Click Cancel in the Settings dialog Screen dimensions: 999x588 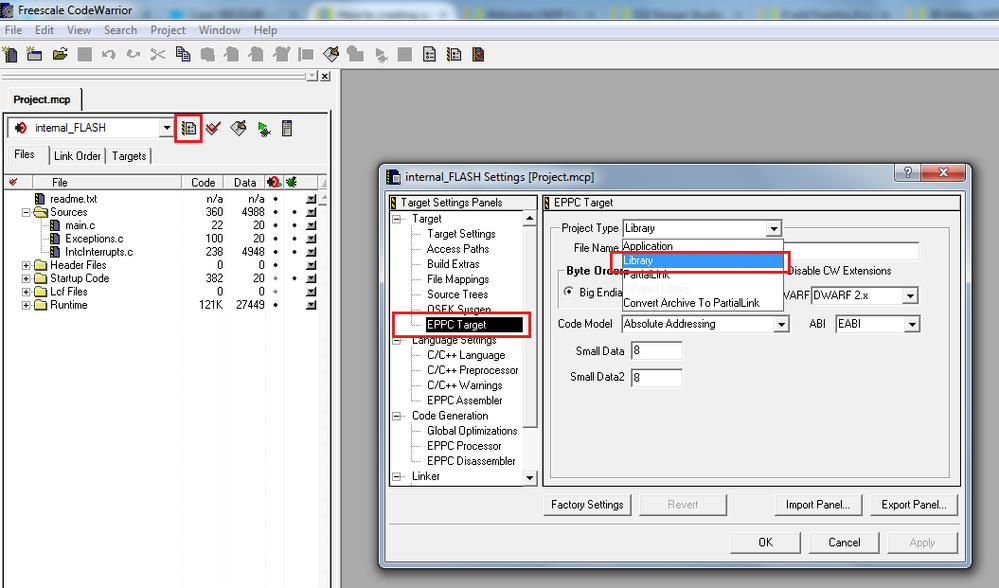click(844, 542)
